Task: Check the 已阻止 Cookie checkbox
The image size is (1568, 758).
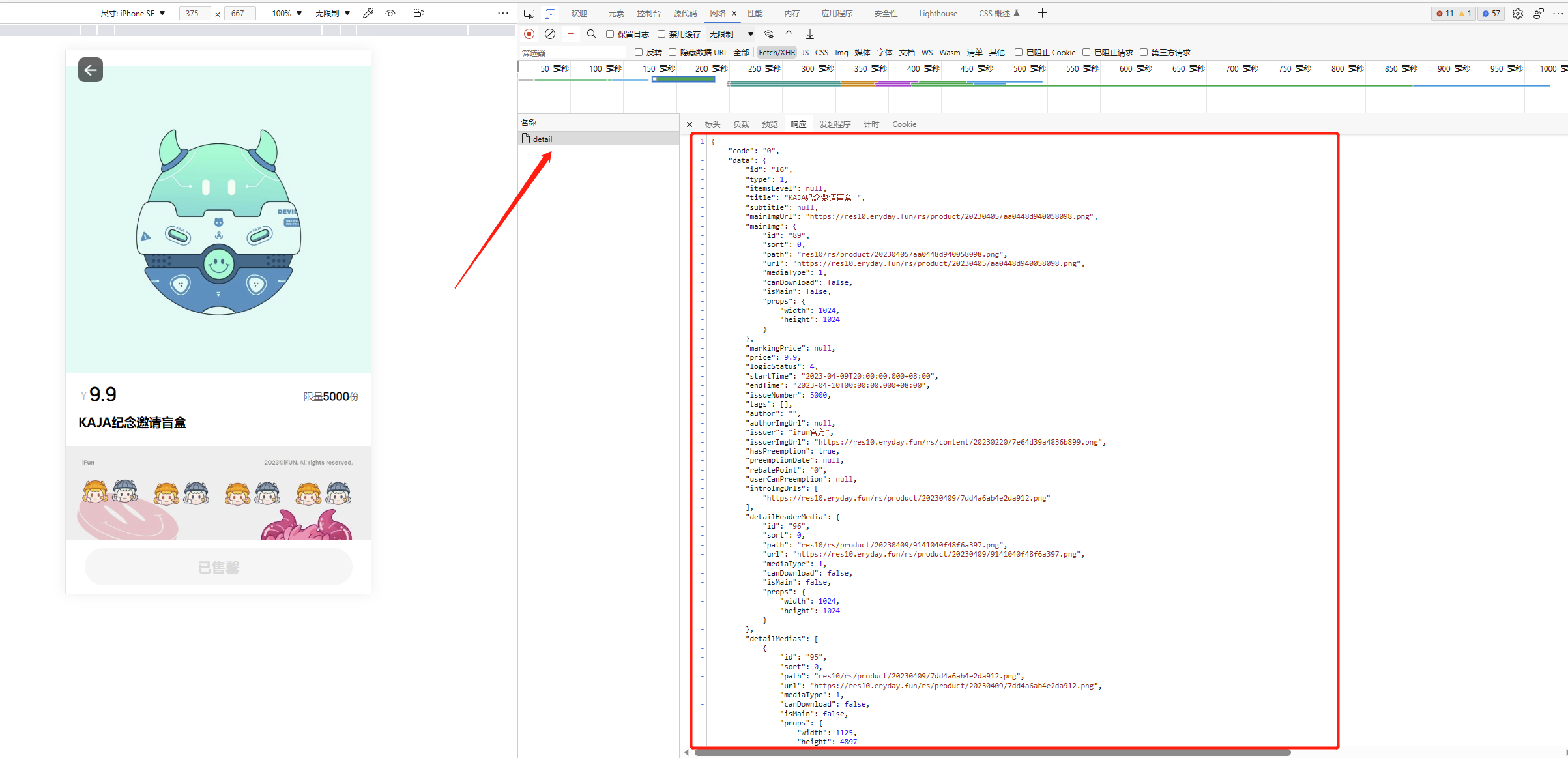Action: click(x=1019, y=52)
